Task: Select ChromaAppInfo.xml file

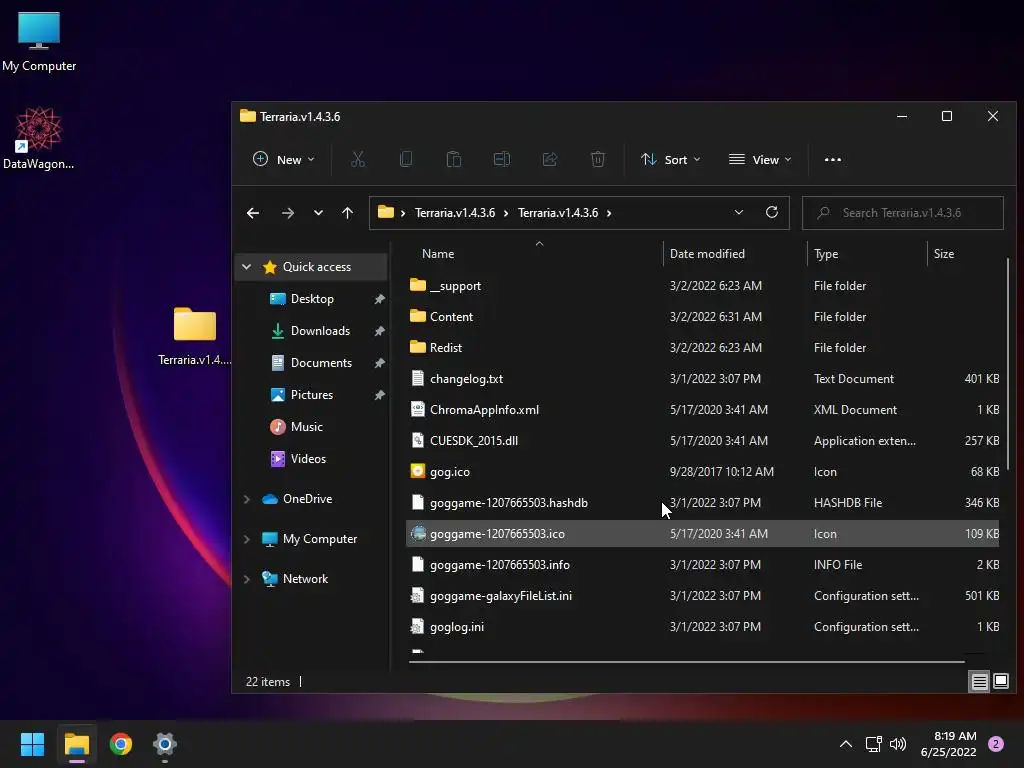Action: click(703, 409)
